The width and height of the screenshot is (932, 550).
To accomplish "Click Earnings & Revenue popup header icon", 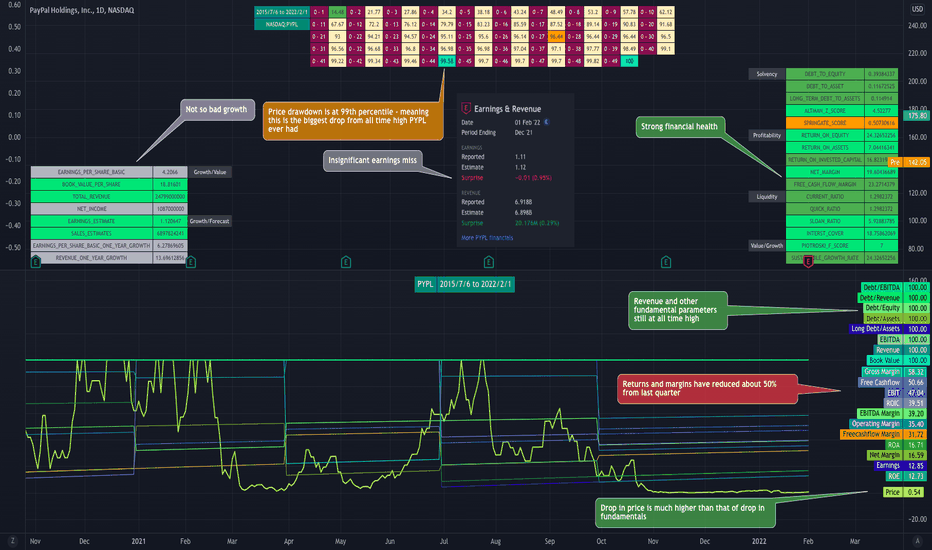I will coord(466,108).
